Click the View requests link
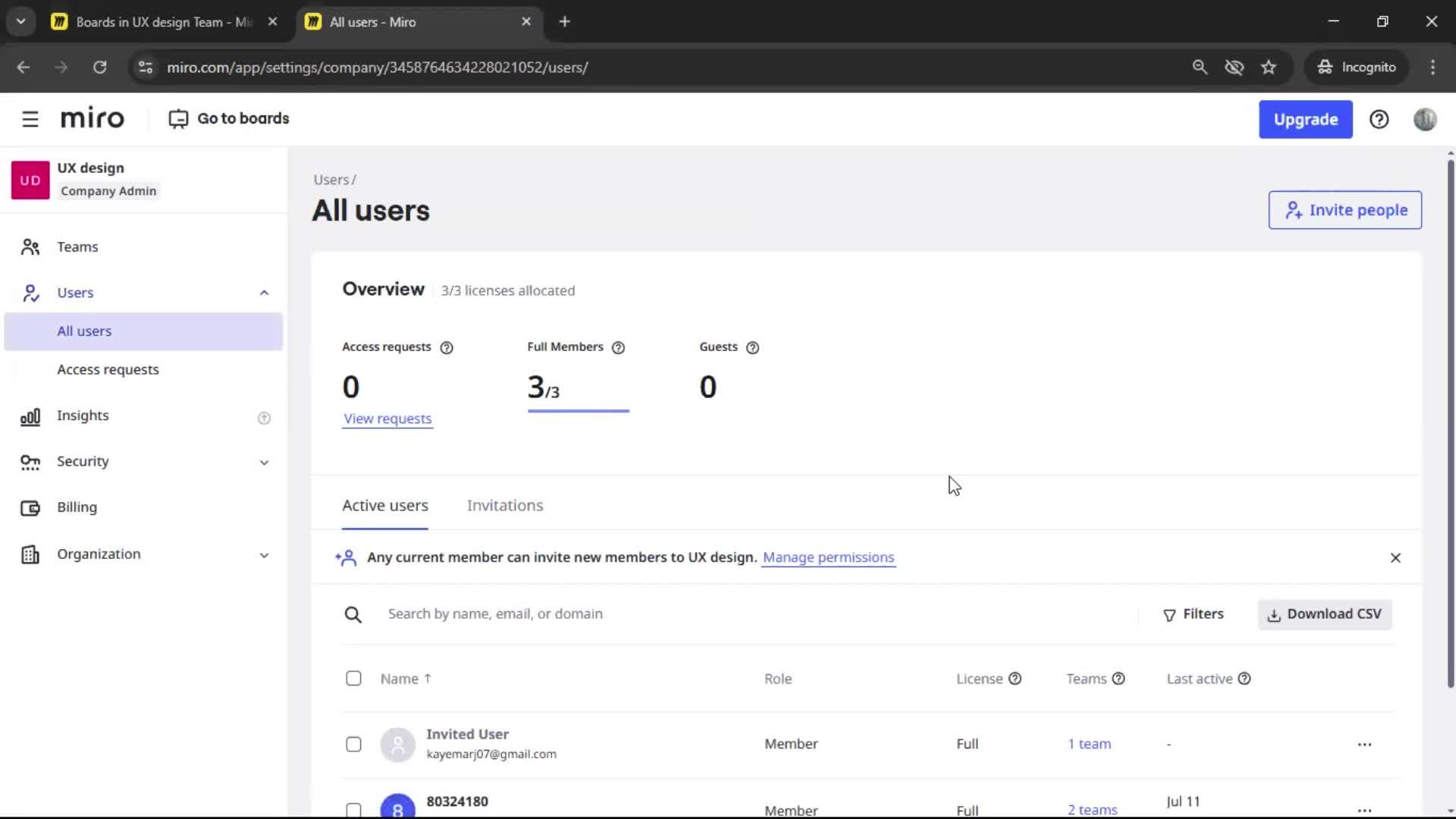The height and width of the screenshot is (819, 1456). click(x=388, y=419)
